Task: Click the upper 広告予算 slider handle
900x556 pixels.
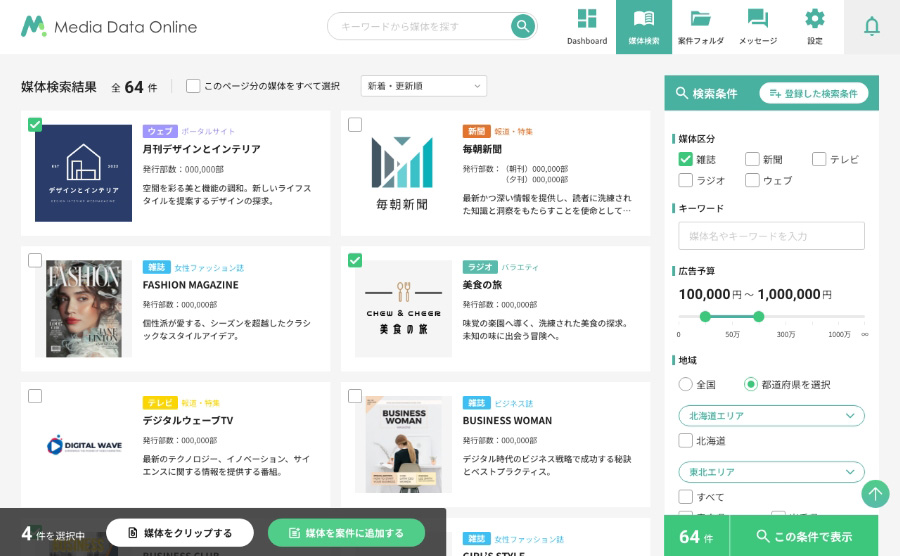Action: (758, 316)
